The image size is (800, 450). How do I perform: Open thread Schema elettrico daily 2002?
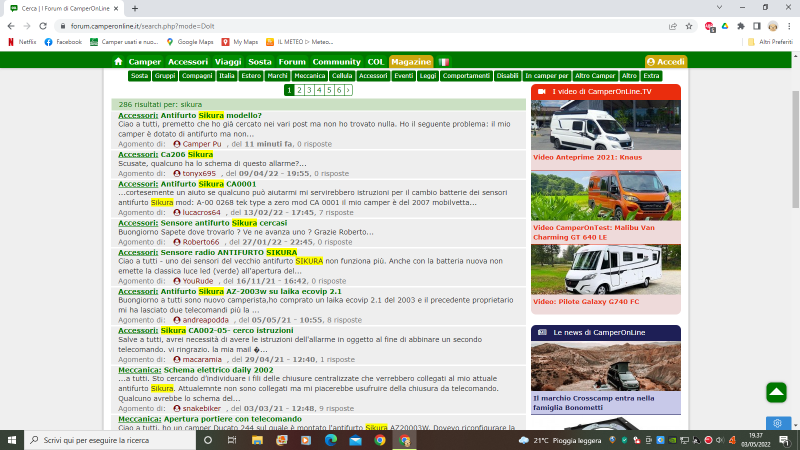coord(218,370)
